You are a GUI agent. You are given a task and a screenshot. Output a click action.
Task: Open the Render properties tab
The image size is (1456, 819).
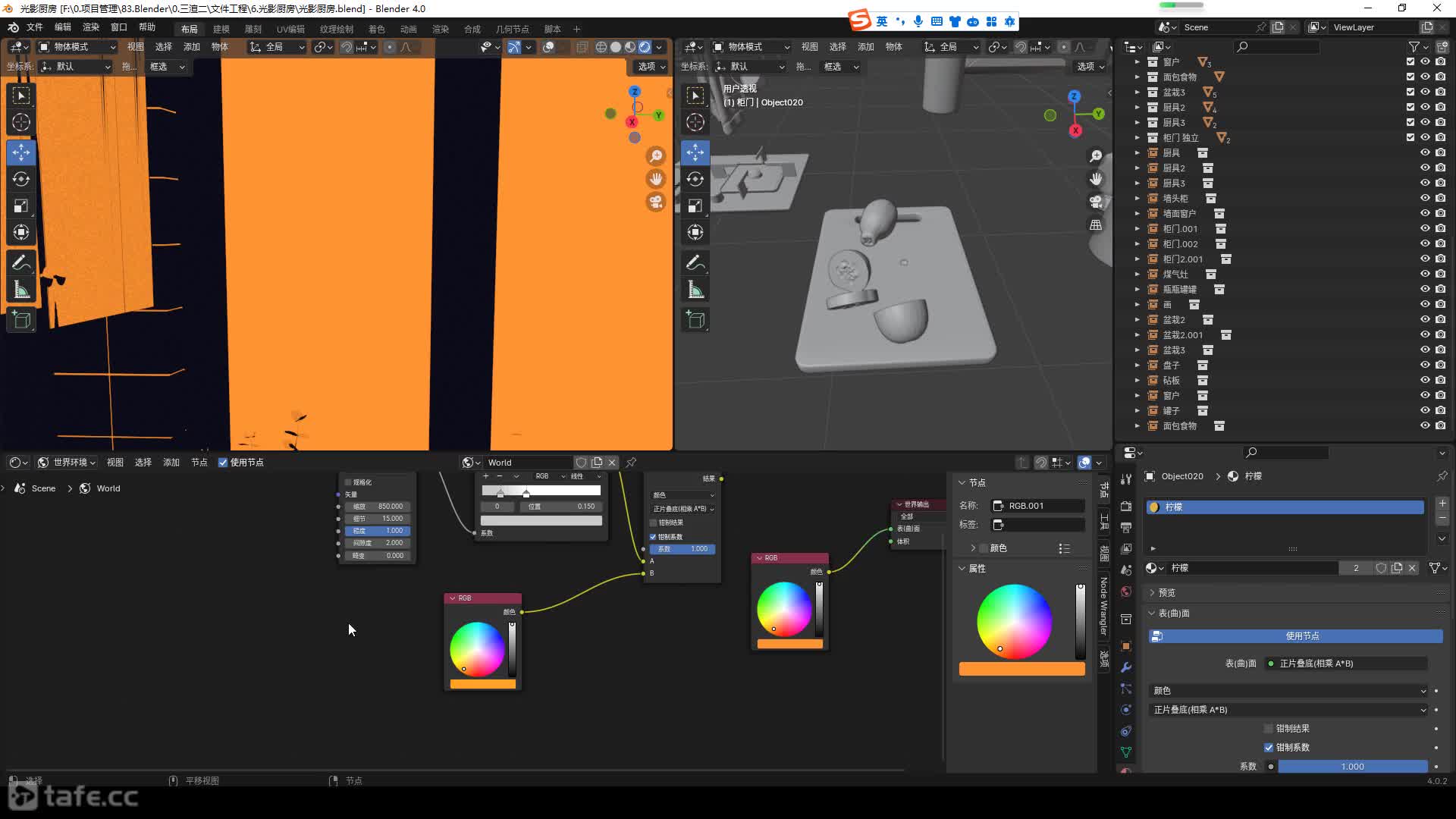1126,506
